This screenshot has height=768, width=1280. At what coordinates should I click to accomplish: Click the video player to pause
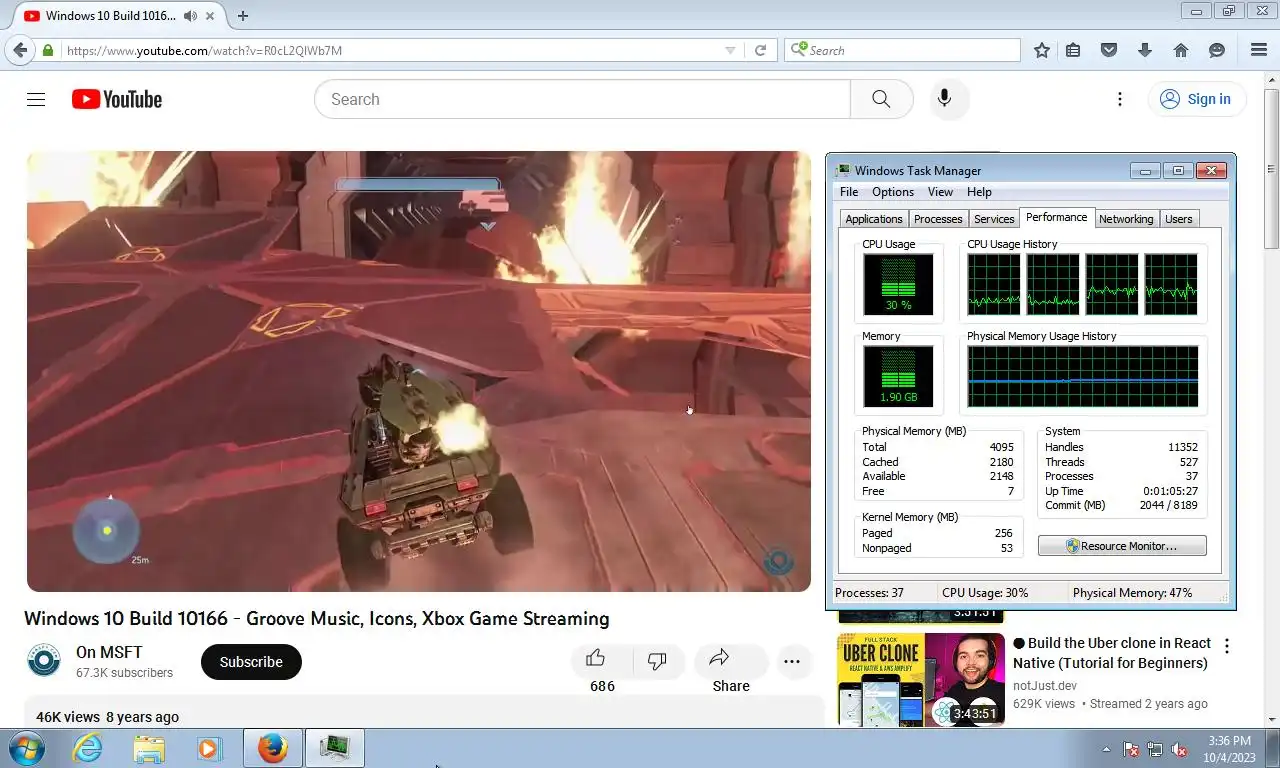[419, 371]
